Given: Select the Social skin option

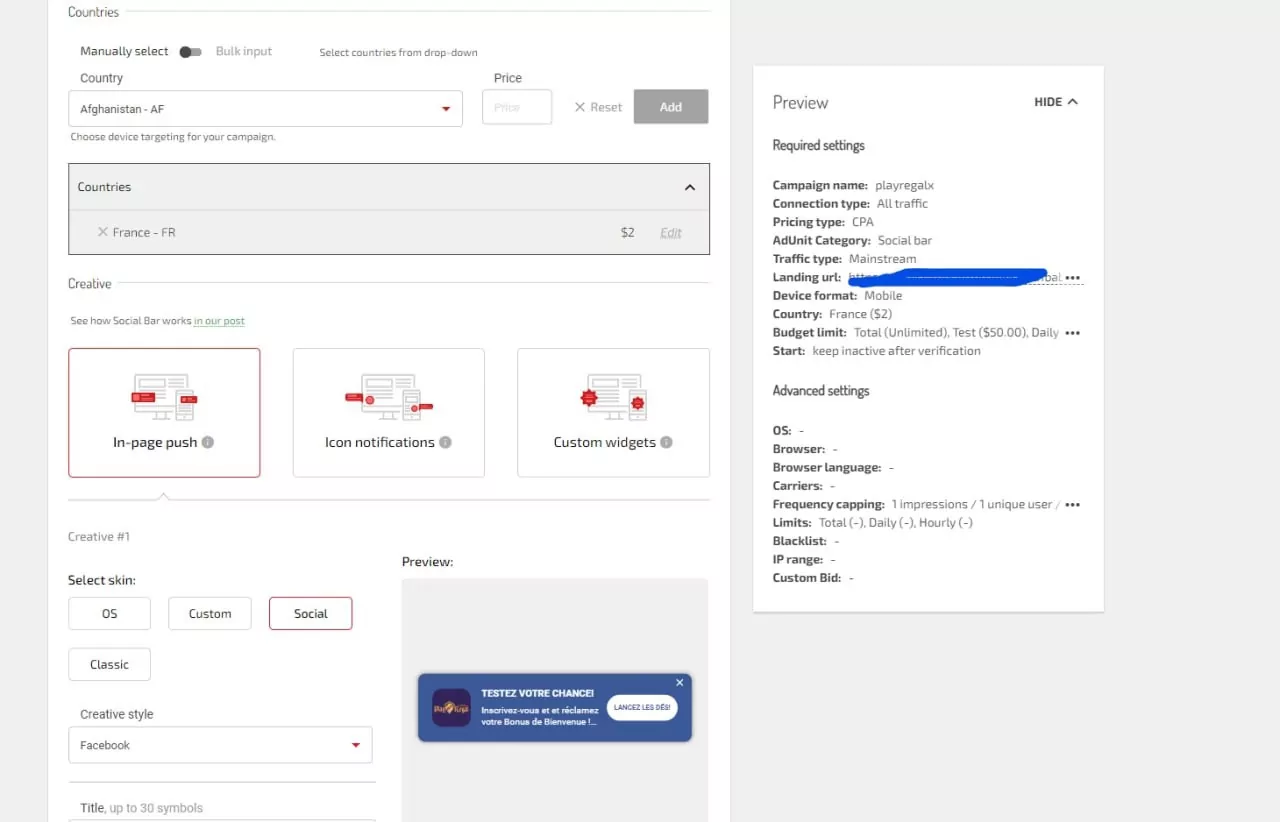Looking at the screenshot, I should (x=310, y=613).
